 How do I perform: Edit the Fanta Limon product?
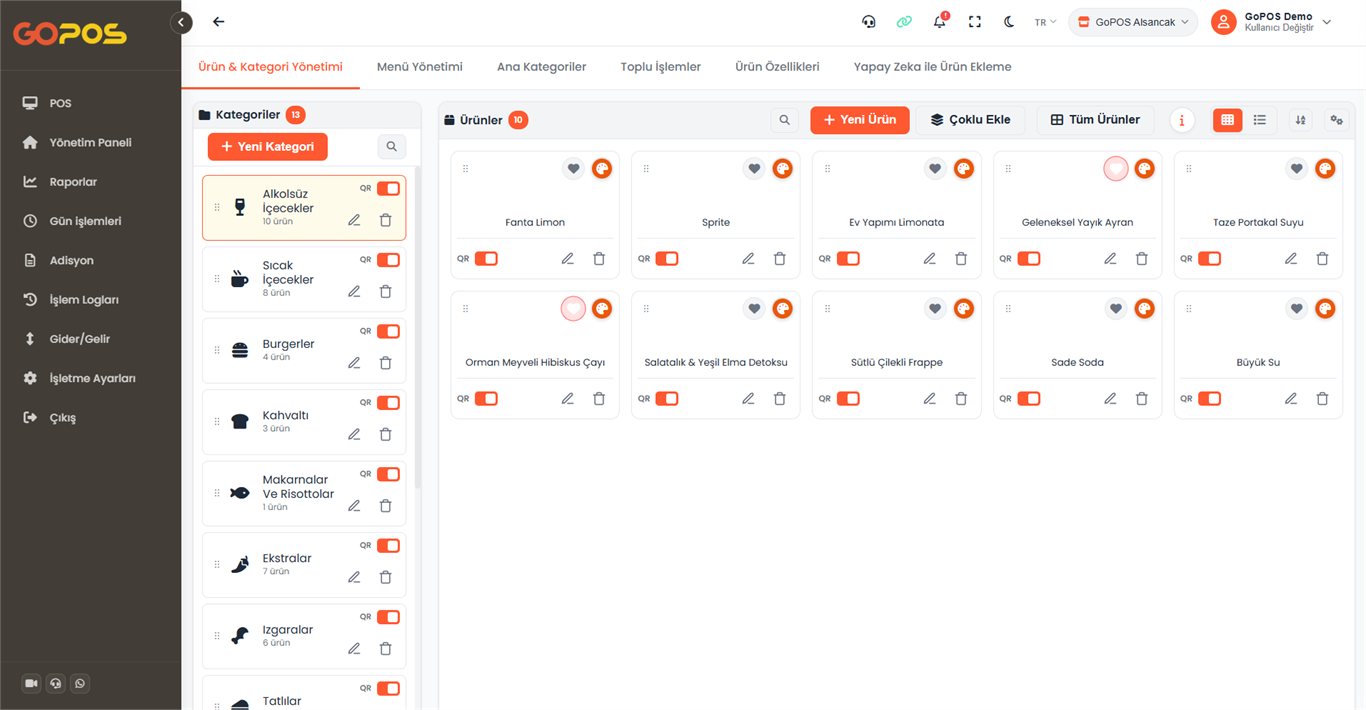568,258
